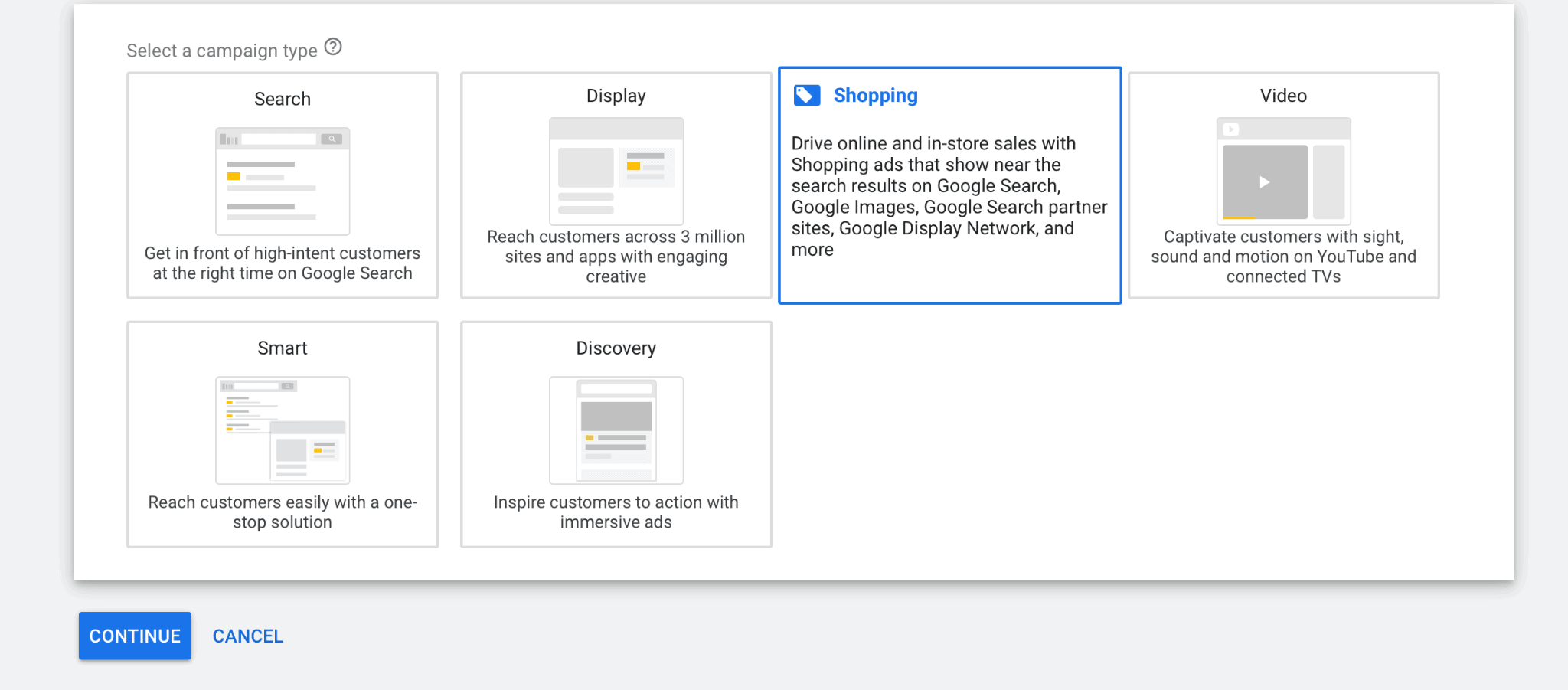Screen dimensions: 1568x690
Task: Select the Video campaign illustration with play icon
Action: pos(1284,171)
